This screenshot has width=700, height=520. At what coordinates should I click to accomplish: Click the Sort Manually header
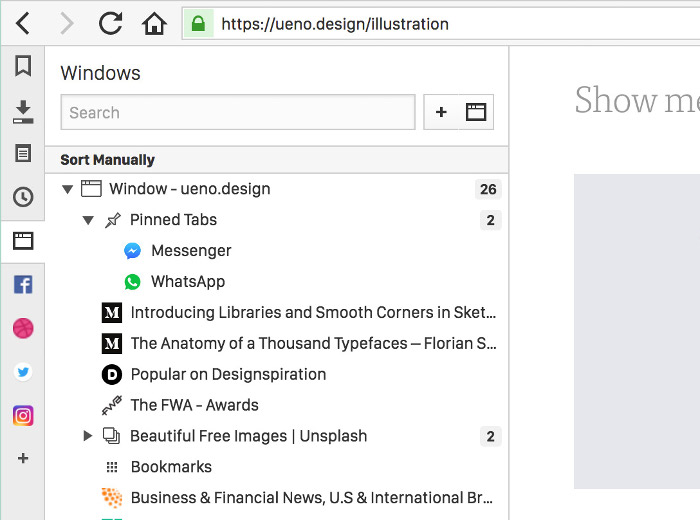point(108,160)
